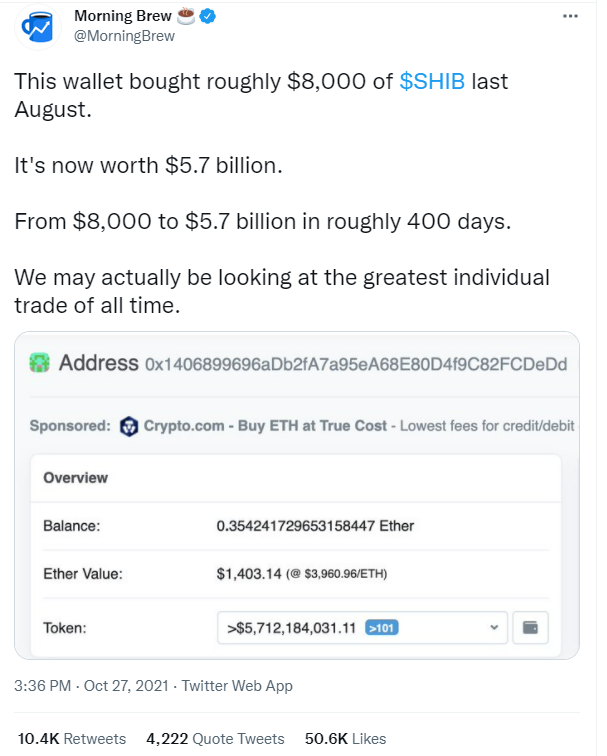The width and height of the screenshot is (607, 756).
Task: Click the coffee cup emoji beside name
Action: tap(186, 15)
